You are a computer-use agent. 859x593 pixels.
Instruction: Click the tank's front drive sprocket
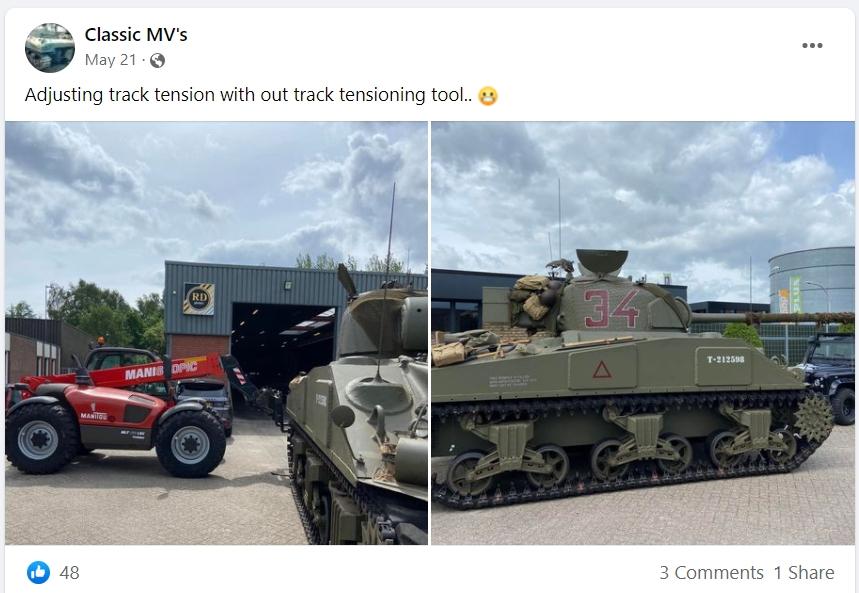(x=813, y=418)
